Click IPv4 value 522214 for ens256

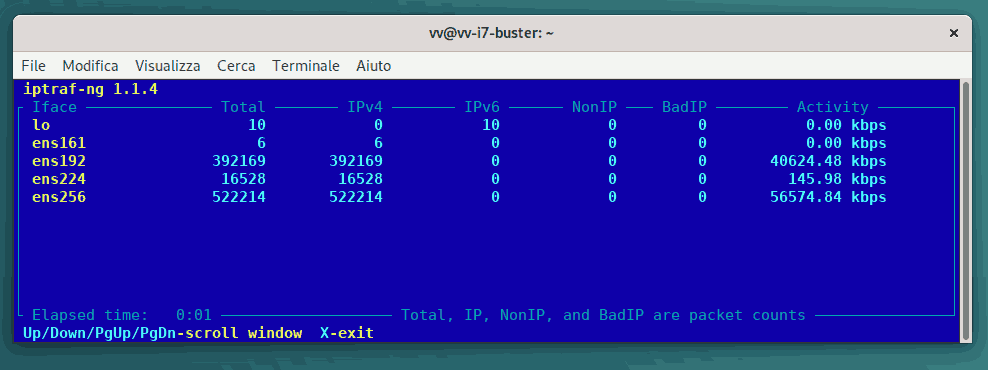pyautogui.click(x=356, y=197)
